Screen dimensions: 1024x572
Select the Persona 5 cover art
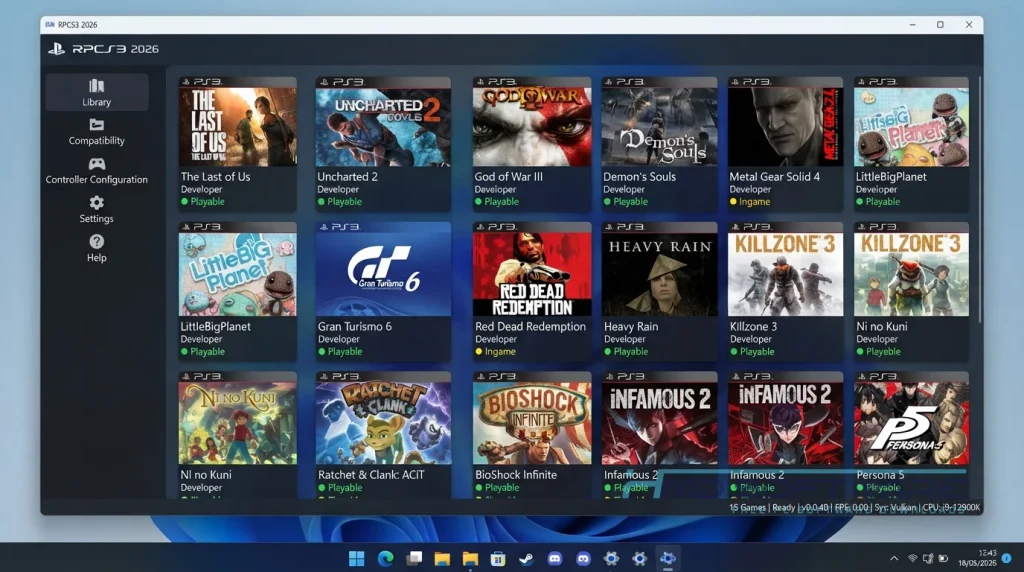point(912,423)
